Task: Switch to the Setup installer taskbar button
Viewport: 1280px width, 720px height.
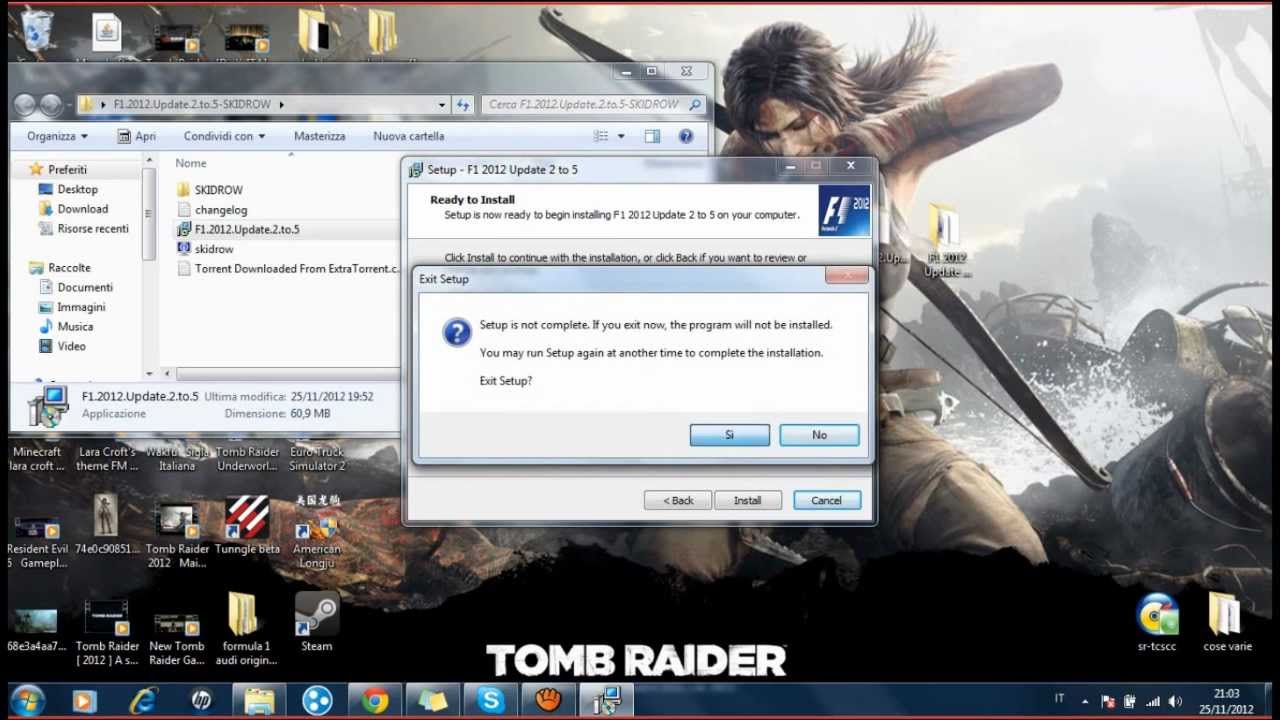Action: coord(607,701)
